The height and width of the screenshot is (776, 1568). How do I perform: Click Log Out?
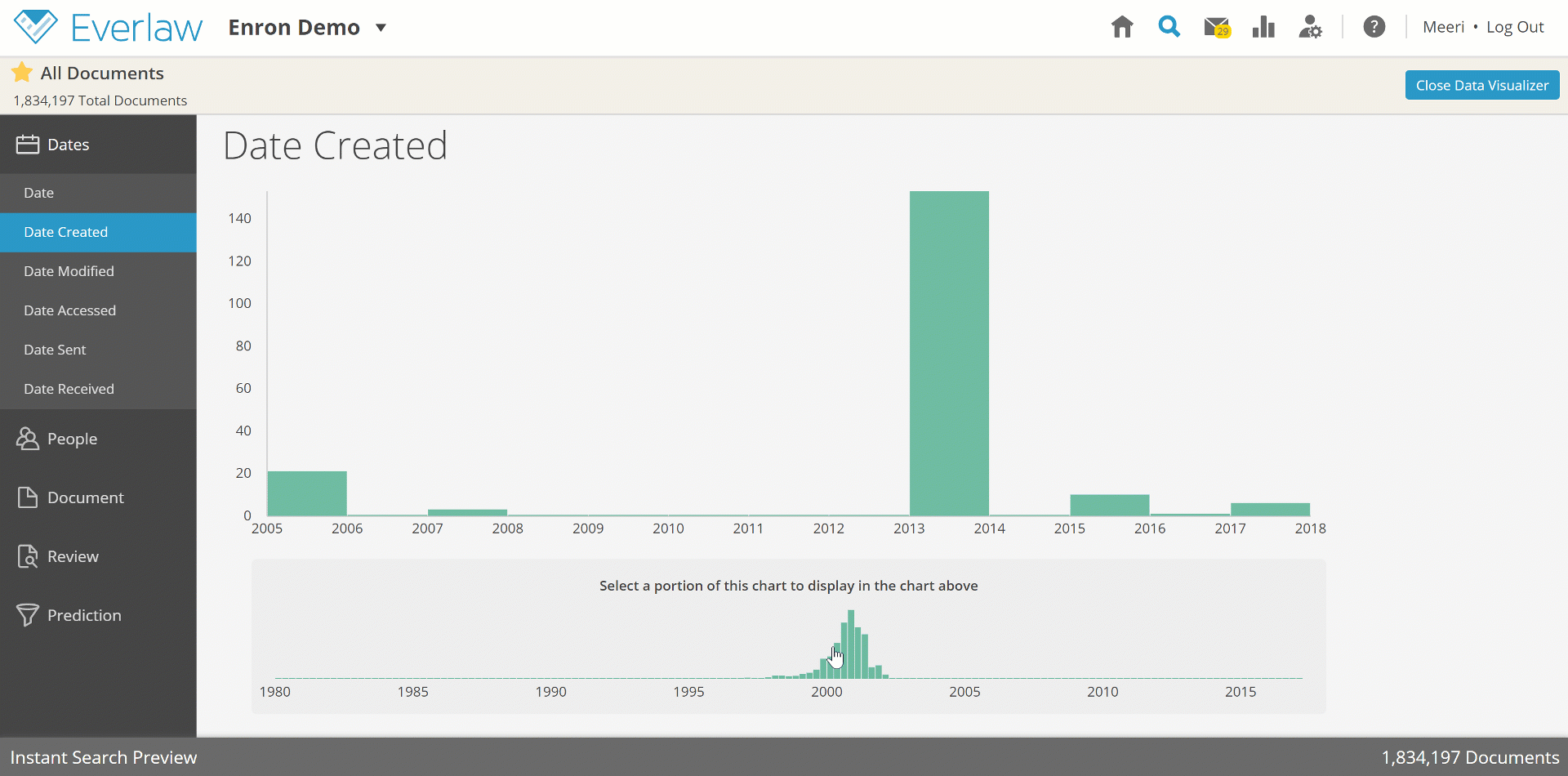pyautogui.click(x=1515, y=27)
